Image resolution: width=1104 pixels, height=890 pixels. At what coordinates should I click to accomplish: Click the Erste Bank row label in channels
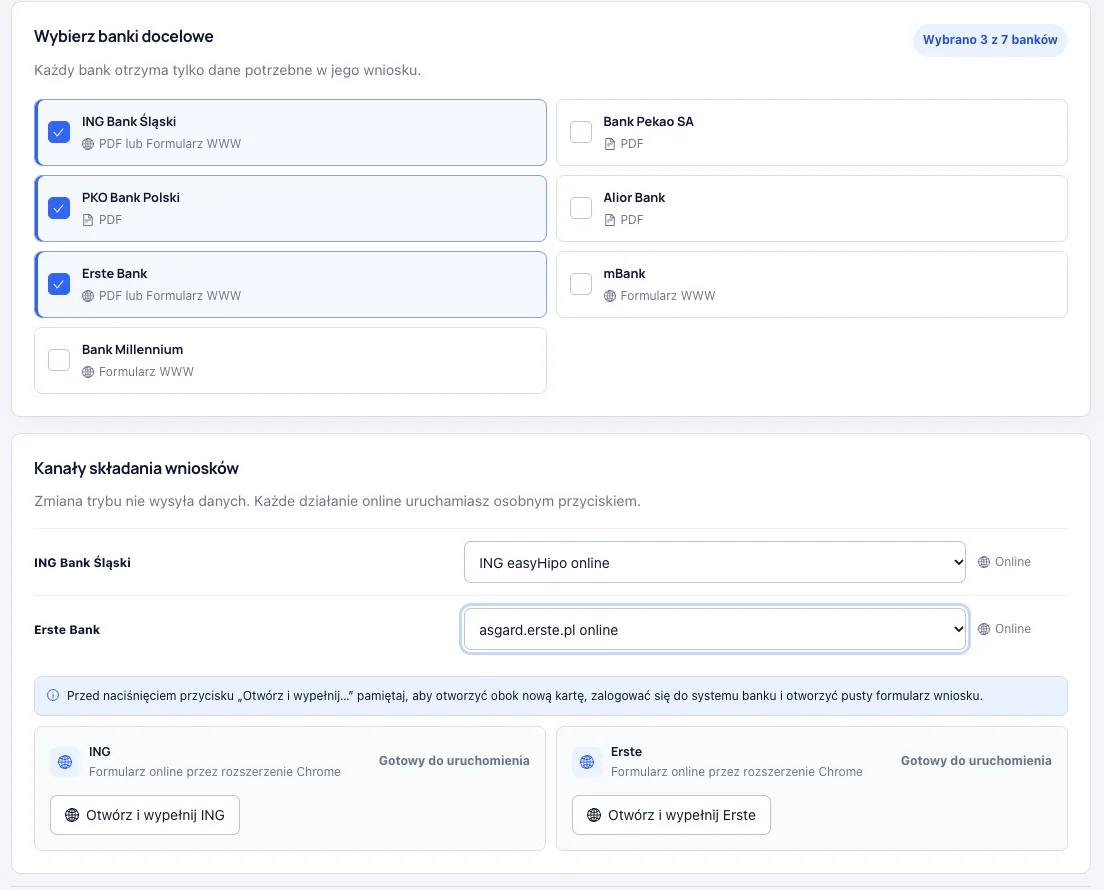point(67,629)
